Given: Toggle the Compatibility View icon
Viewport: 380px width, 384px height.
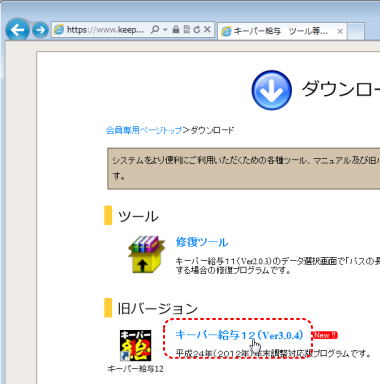Looking at the screenshot, I should pos(187,30).
